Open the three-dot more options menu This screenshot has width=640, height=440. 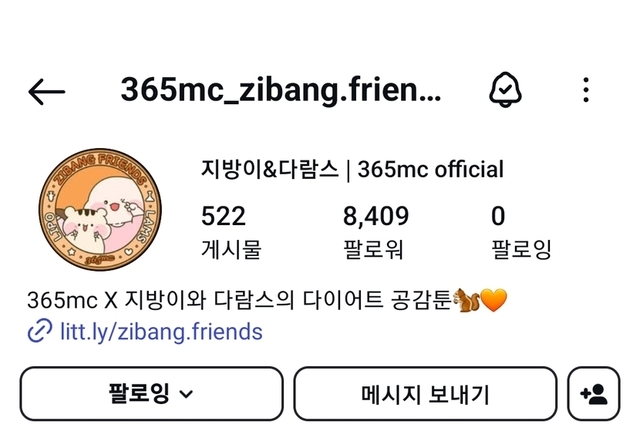point(586,90)
